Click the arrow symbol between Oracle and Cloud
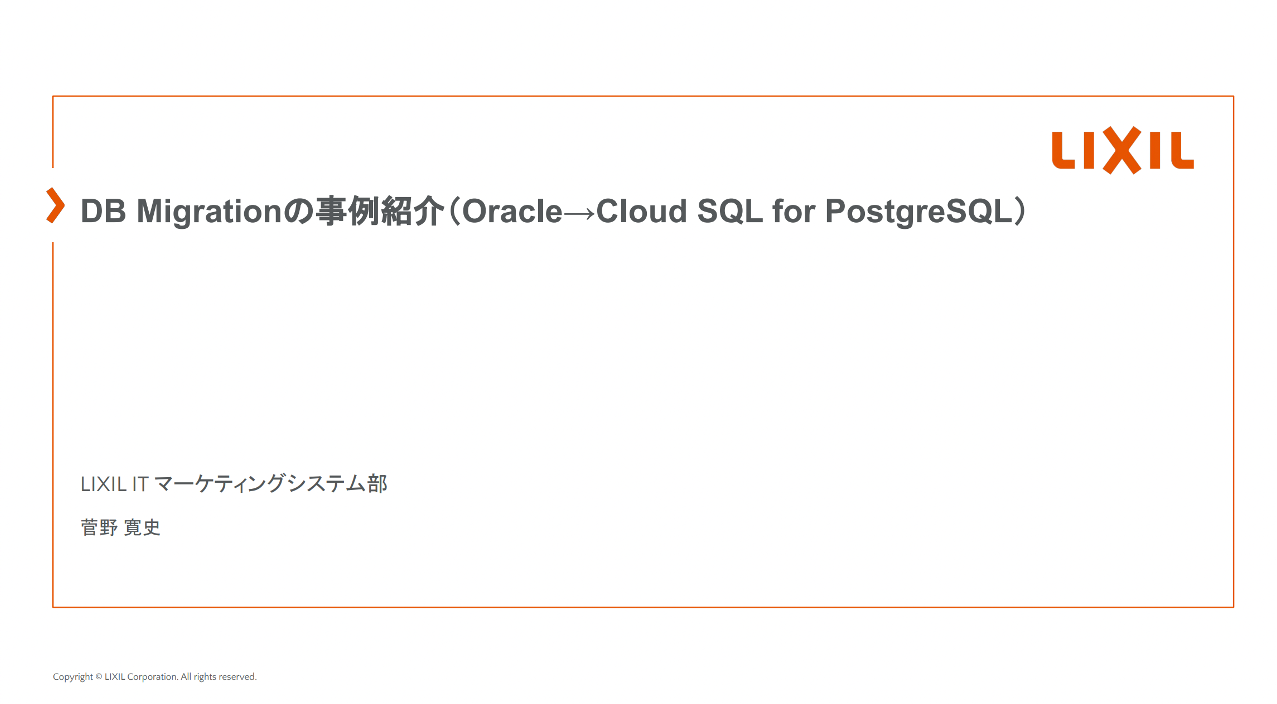The height and width of the screenshot is (704, 1277). point(579,212)
